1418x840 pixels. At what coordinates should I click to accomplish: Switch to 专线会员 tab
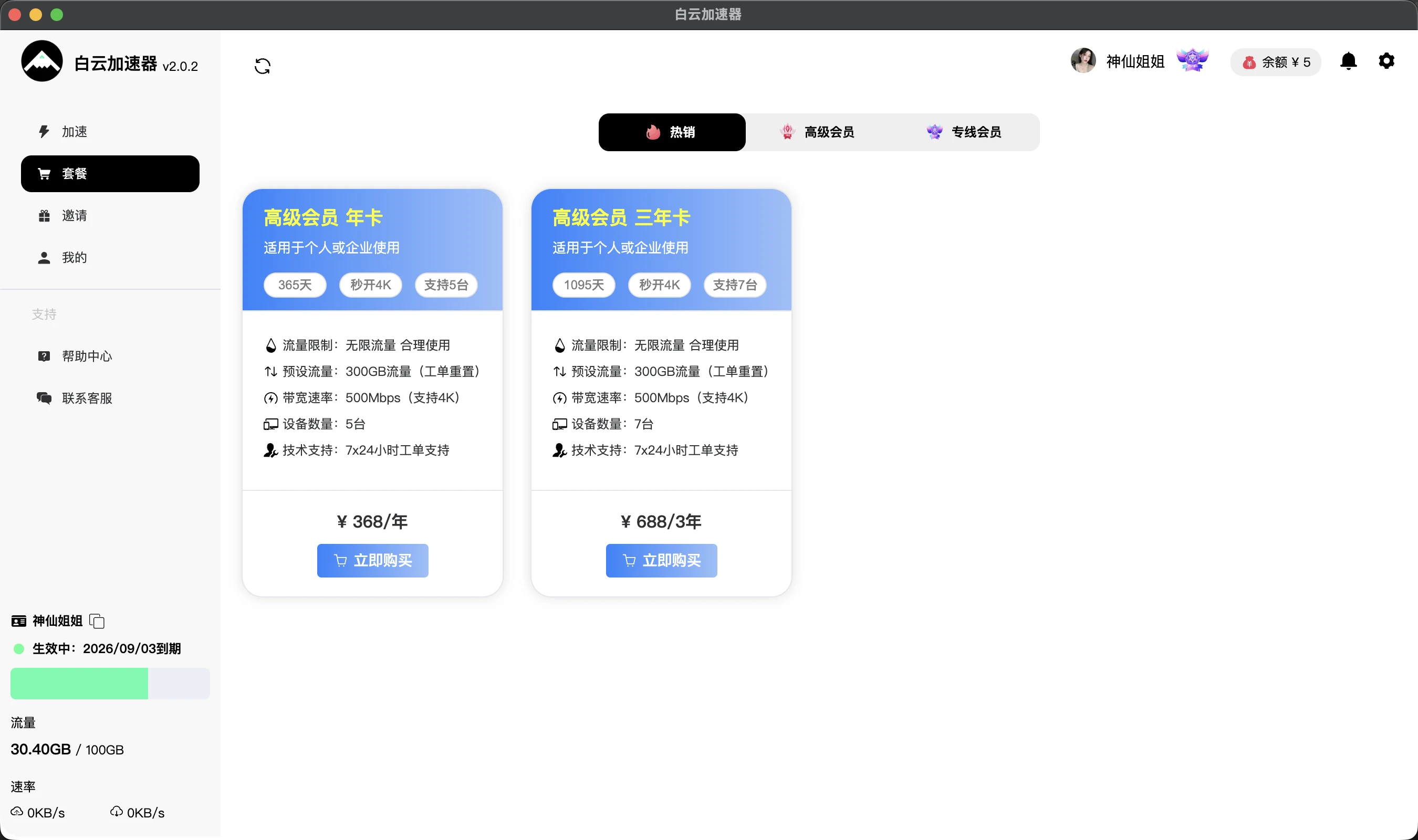coord(965,132)
